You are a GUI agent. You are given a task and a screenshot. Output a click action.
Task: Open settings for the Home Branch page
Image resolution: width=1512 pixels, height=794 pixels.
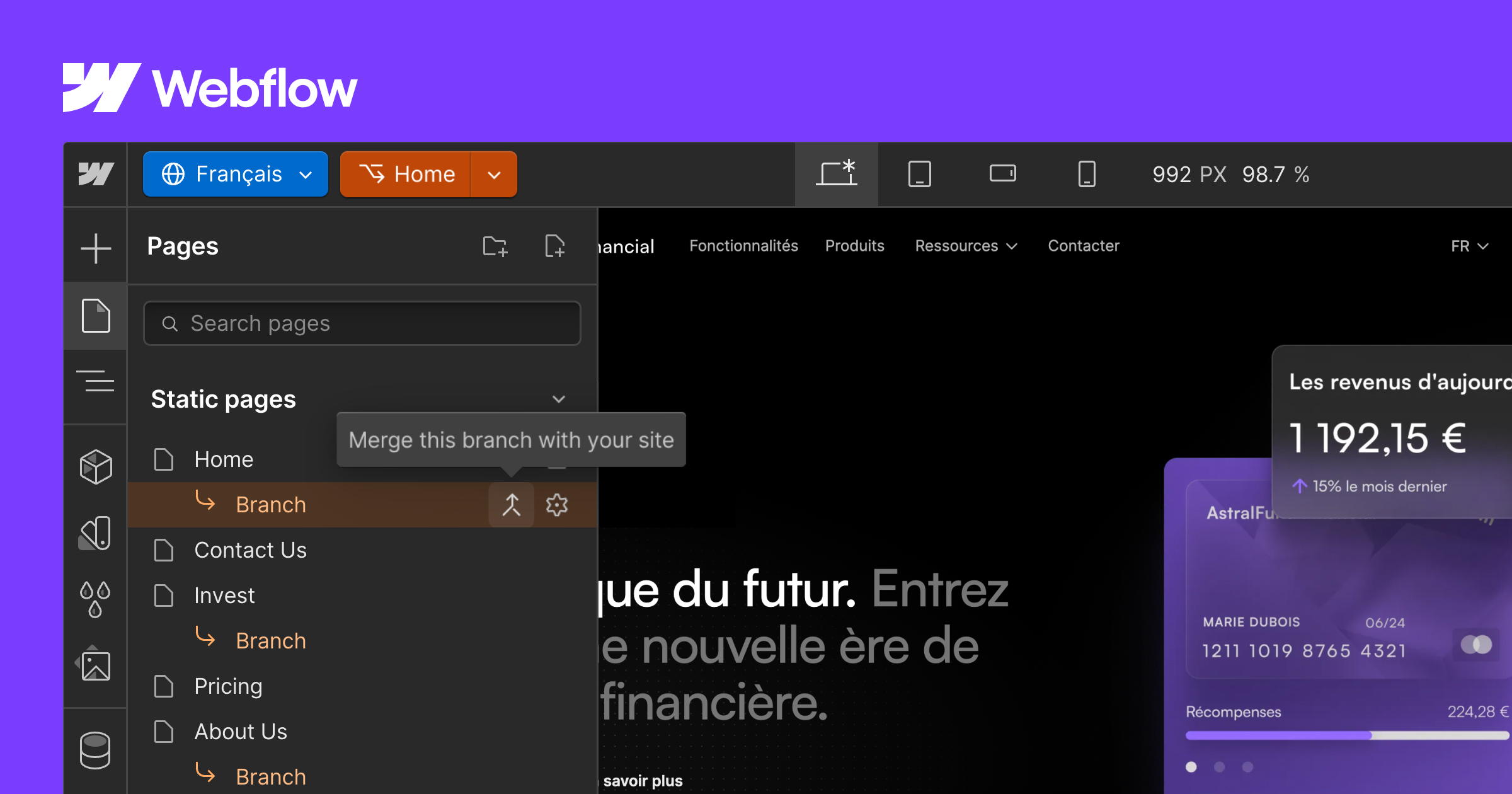click(x=557, y=504)
